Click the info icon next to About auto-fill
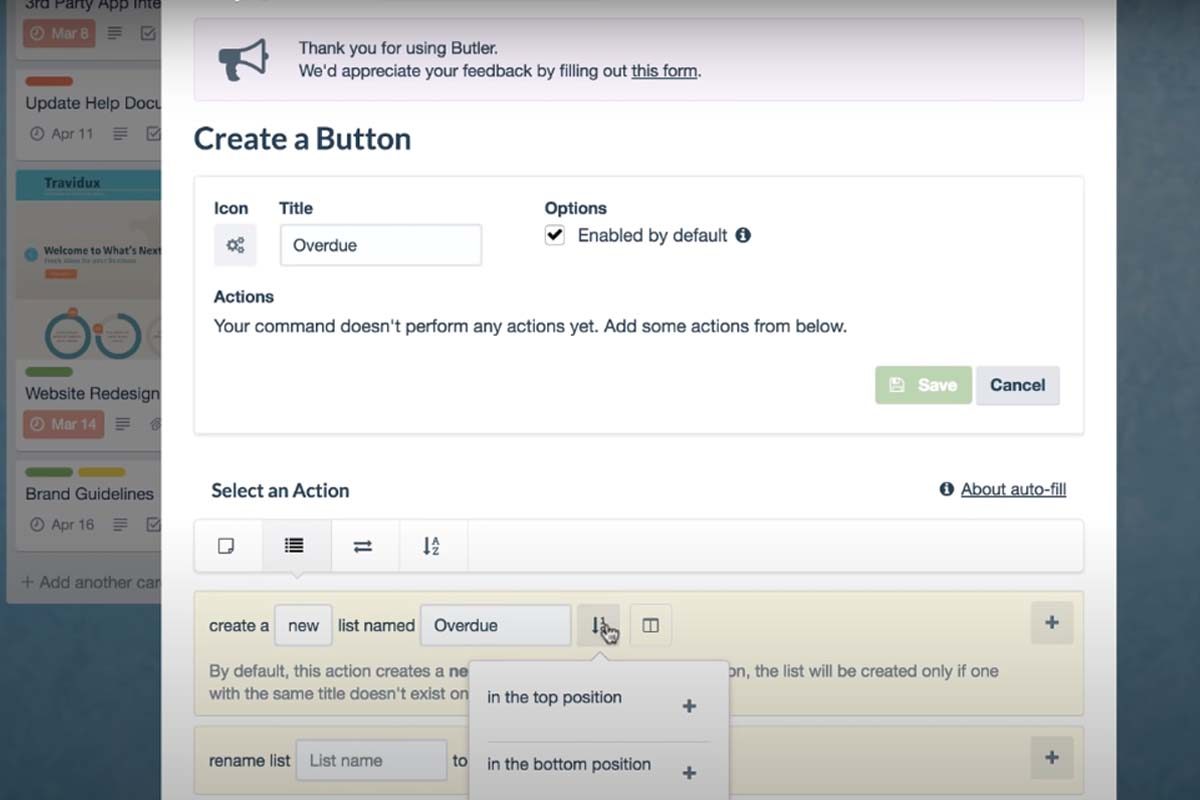This screenshot has width=1200, height=800. pyautogui.click(x=946, y=490)
